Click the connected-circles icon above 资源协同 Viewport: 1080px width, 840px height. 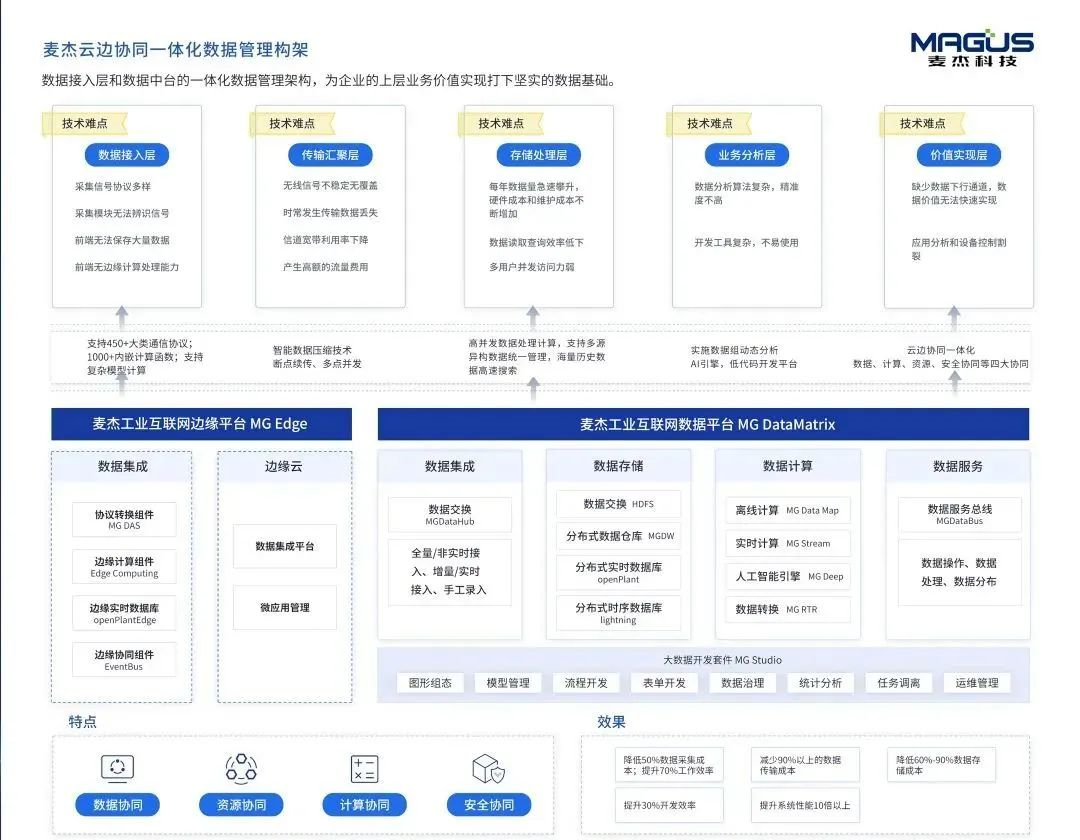pyautogui.click(x=241, y=768)
